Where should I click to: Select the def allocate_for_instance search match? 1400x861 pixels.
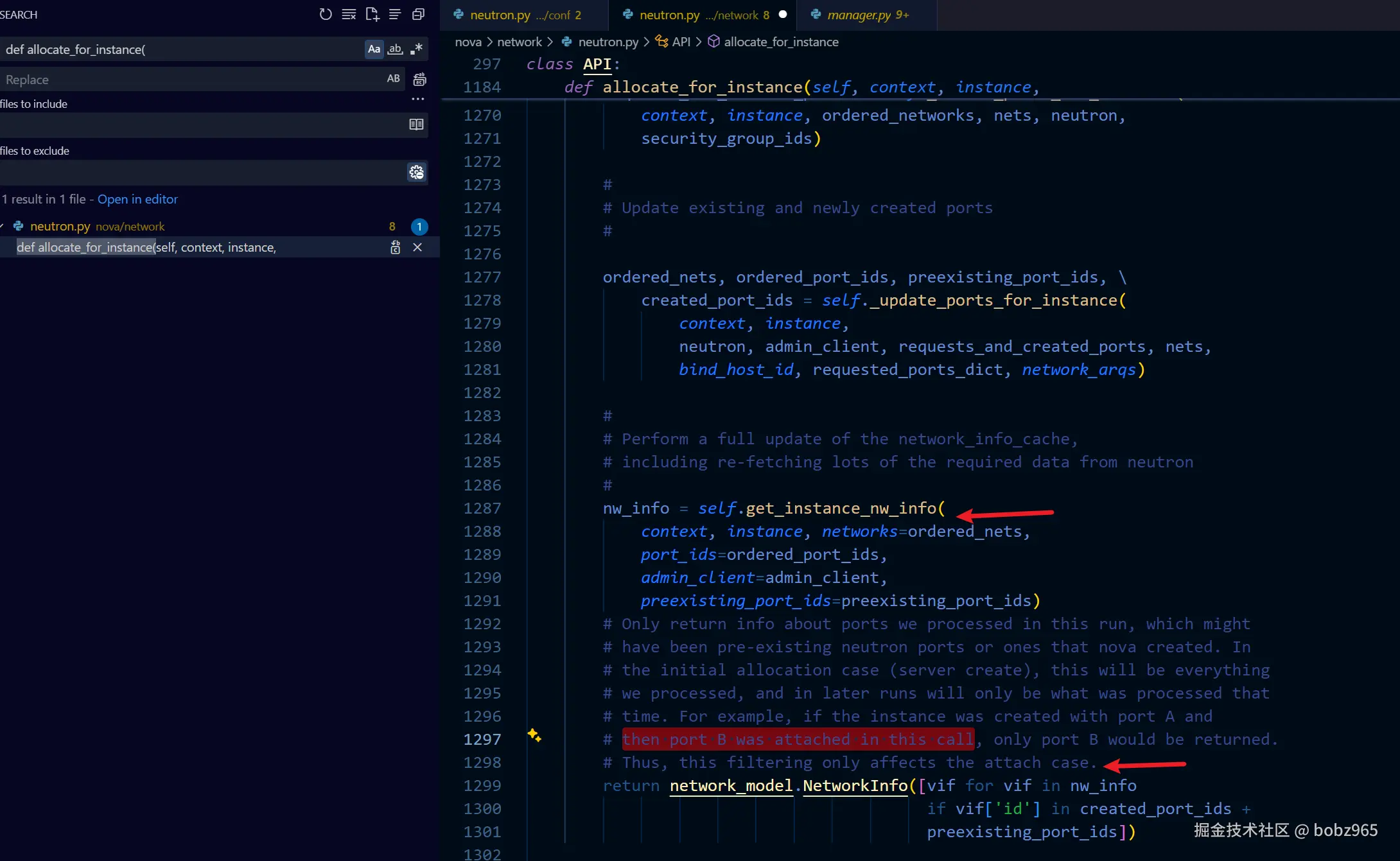[218, 247]
